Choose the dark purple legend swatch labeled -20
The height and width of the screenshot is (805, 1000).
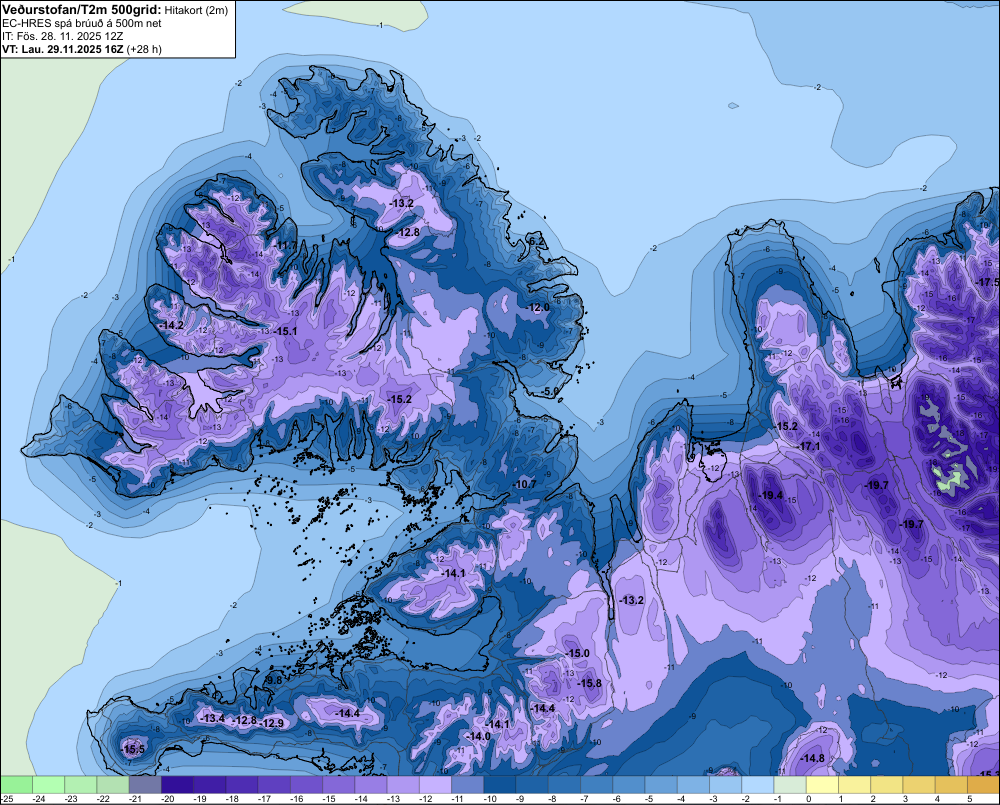point(177,784)
